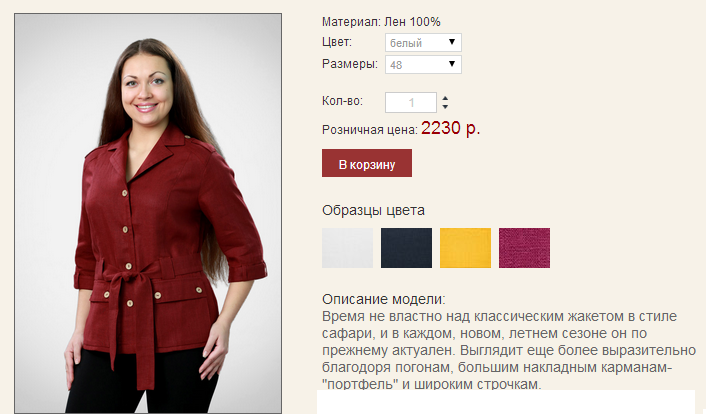Increase quantity with the up arrow
This screenshot has height=414, width=706.
445,98
